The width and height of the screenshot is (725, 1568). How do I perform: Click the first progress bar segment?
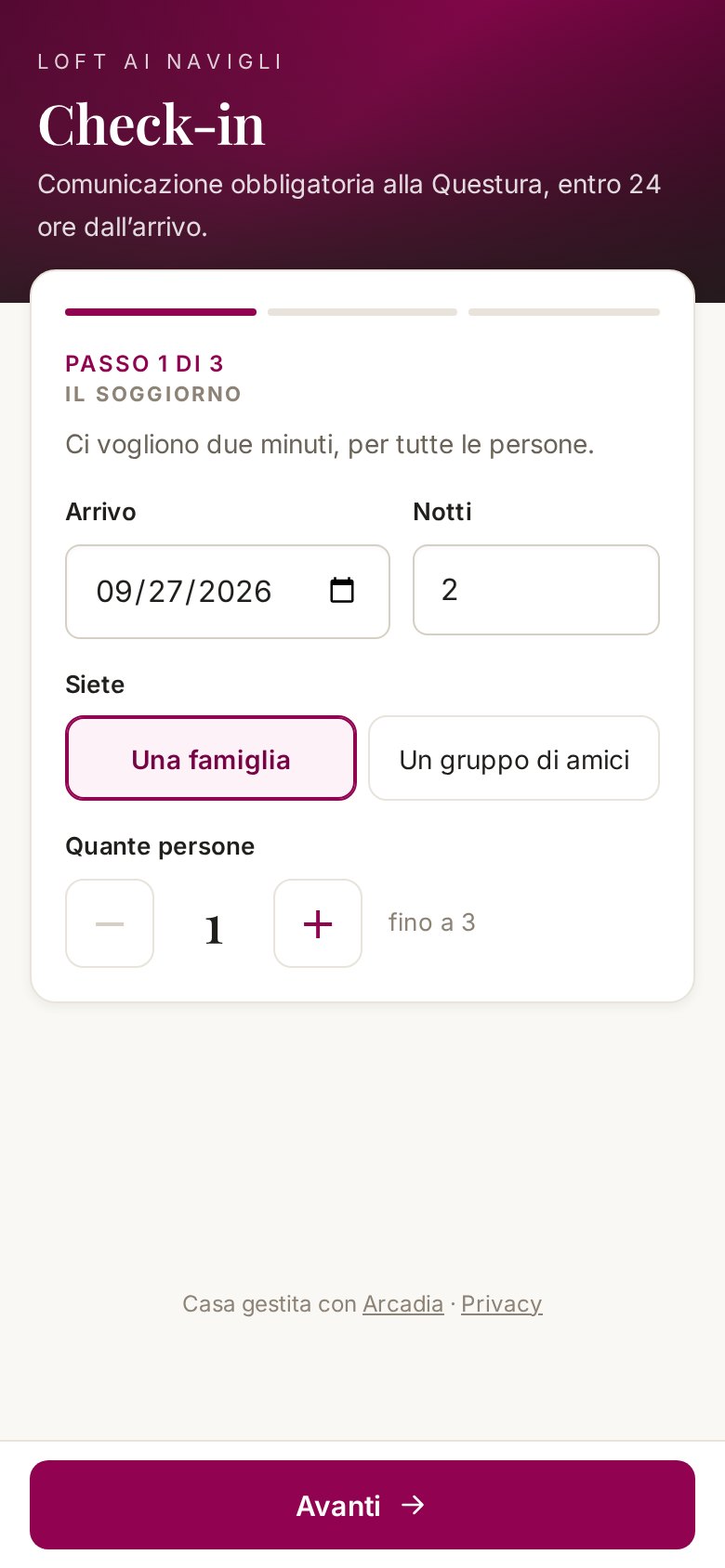pos(161,312)
